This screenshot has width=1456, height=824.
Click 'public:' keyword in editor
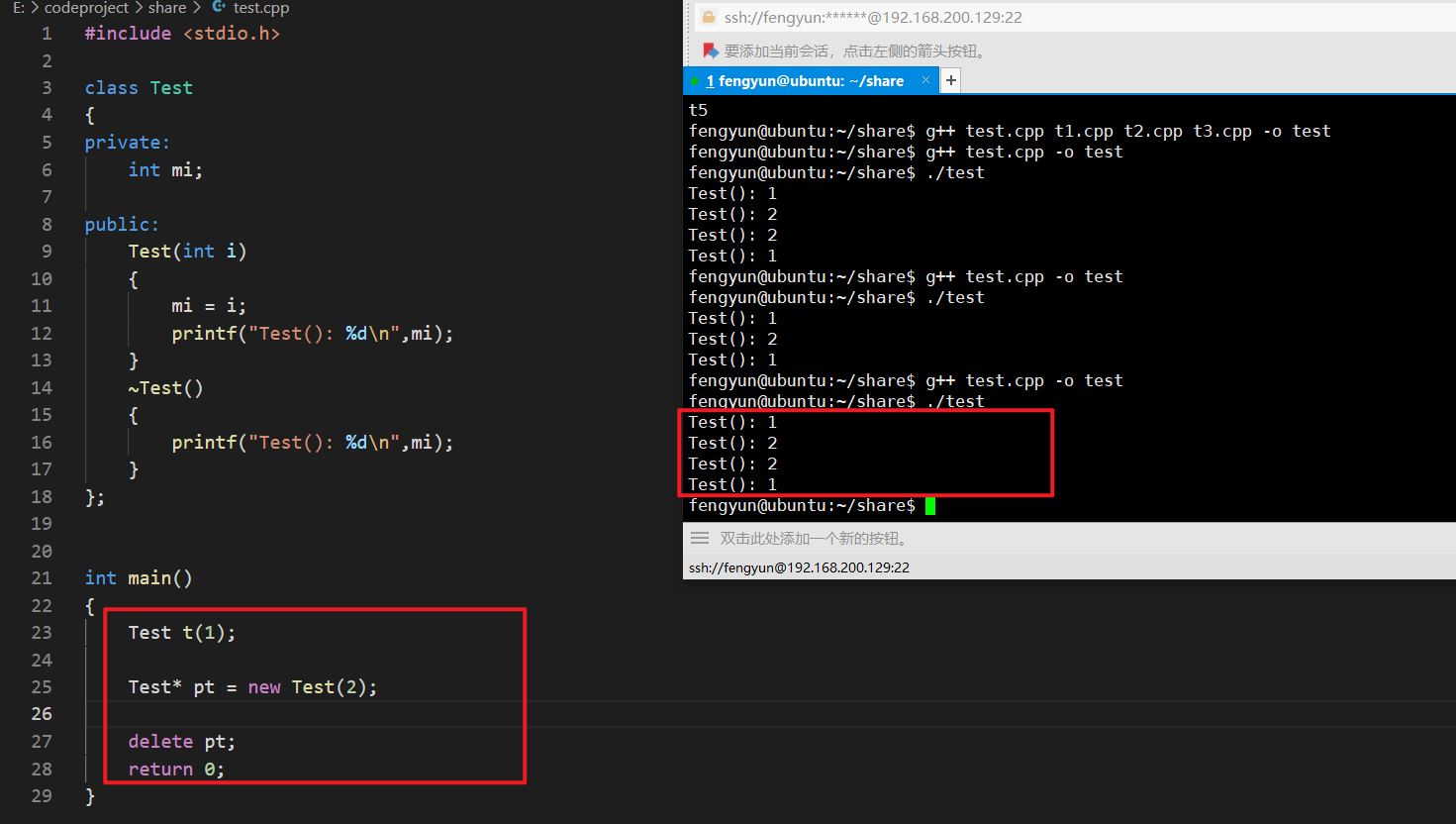122,225
